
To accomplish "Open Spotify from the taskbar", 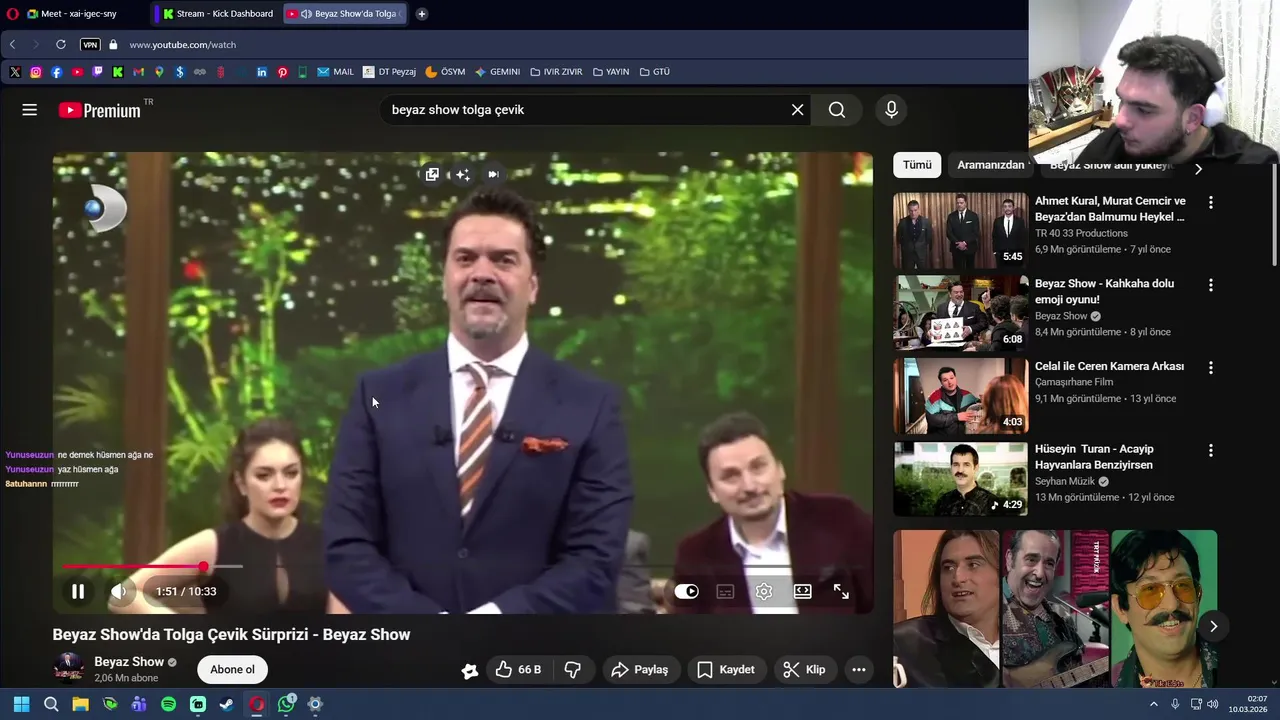I will (168, 705).
